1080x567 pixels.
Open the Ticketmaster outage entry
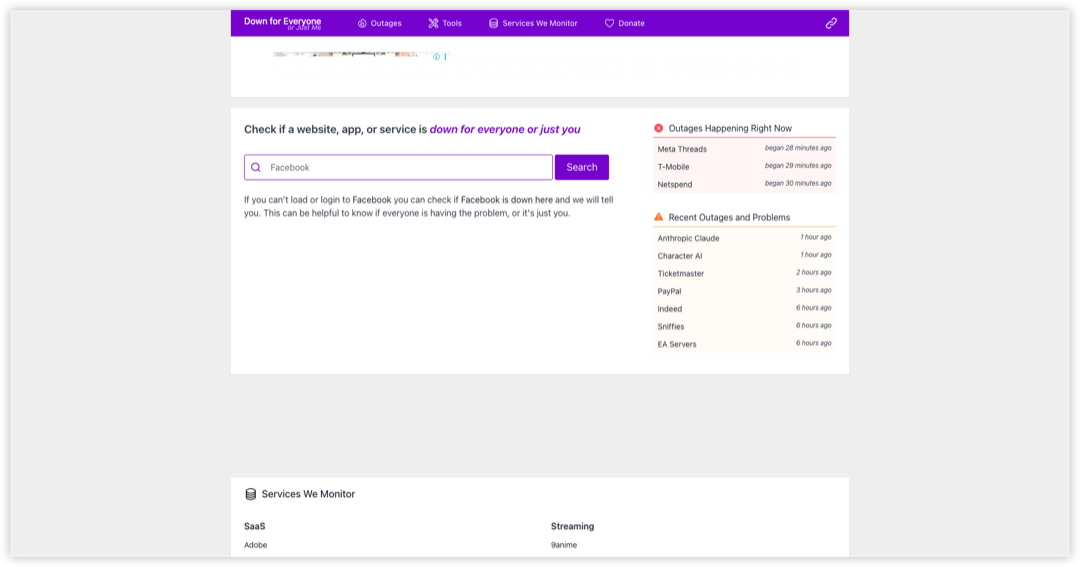744,274
